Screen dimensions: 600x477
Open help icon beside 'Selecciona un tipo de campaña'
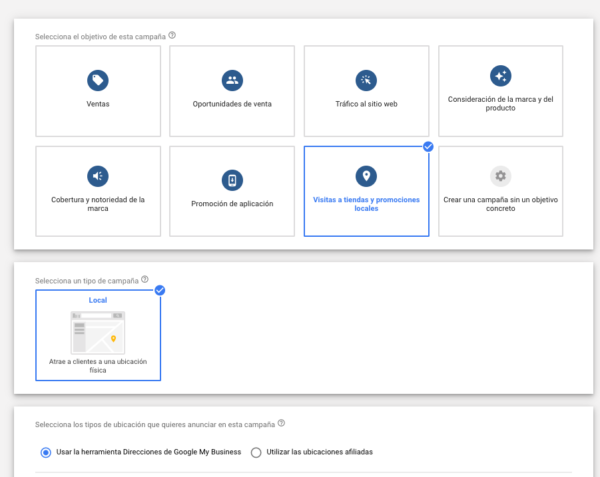[x=145, y=279]
